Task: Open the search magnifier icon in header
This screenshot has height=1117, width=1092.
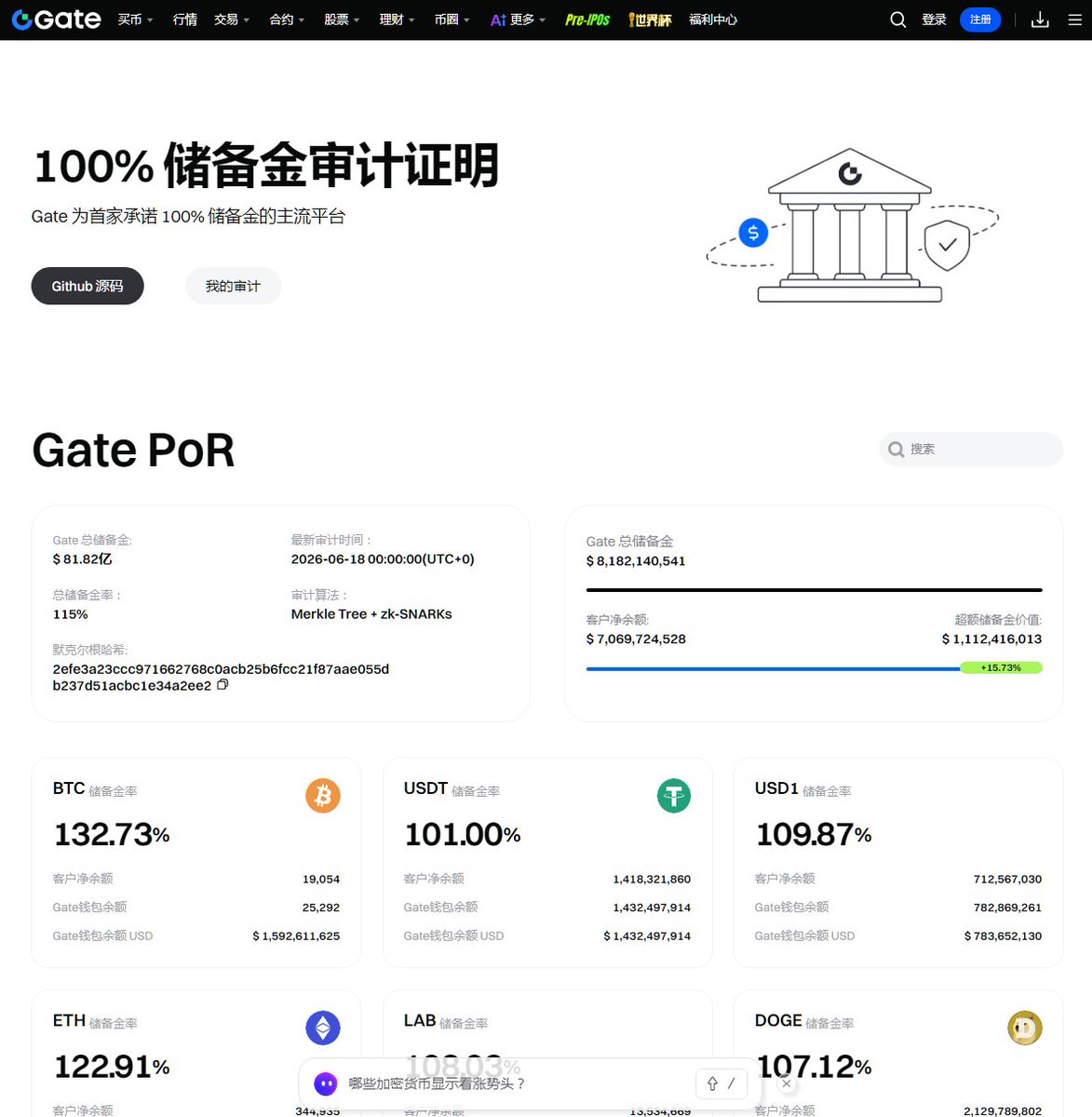Action: click(x=897, y=20)
